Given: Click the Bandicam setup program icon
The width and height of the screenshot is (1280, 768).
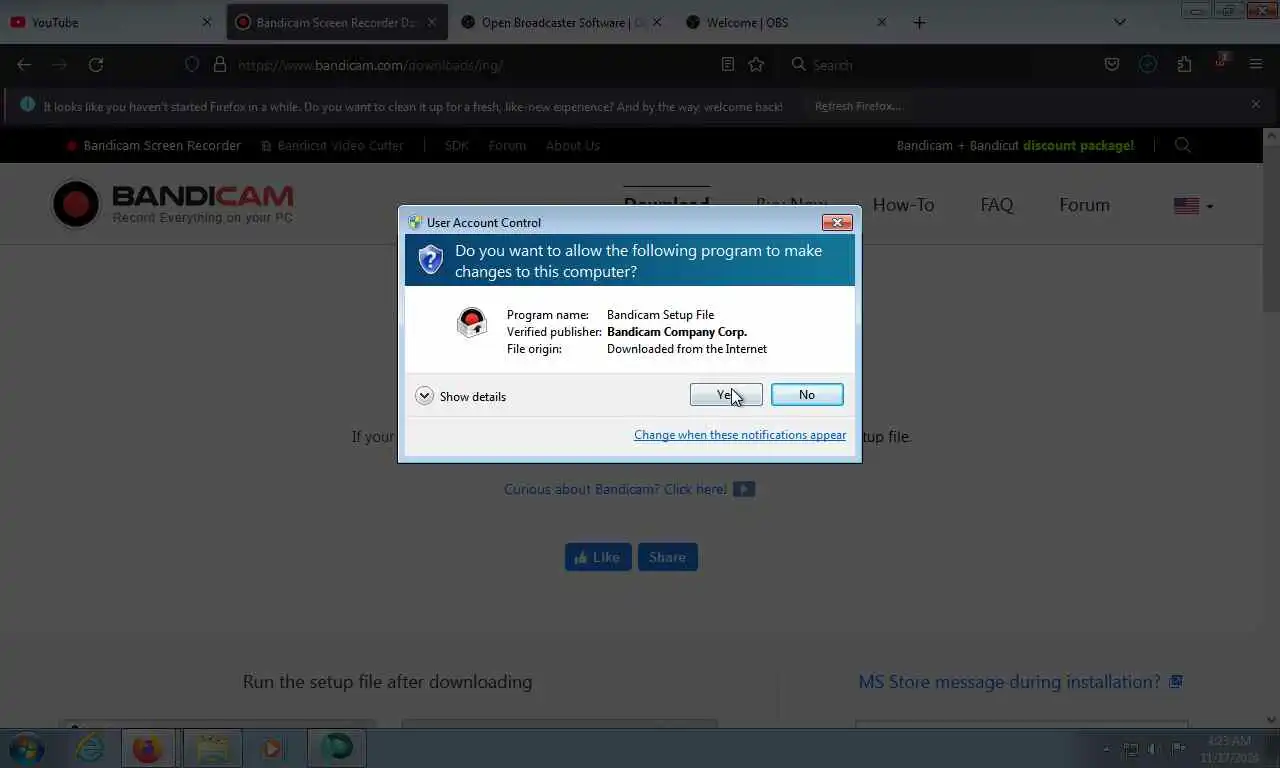Looking at the screenshot, I should pyautogui.click(x=471, y=322).
